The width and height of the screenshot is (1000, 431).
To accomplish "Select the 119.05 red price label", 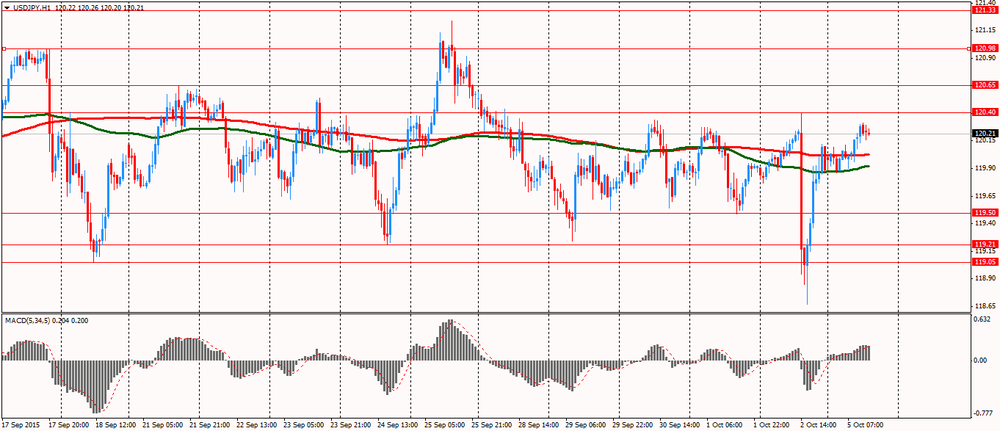I will [984, 262].
